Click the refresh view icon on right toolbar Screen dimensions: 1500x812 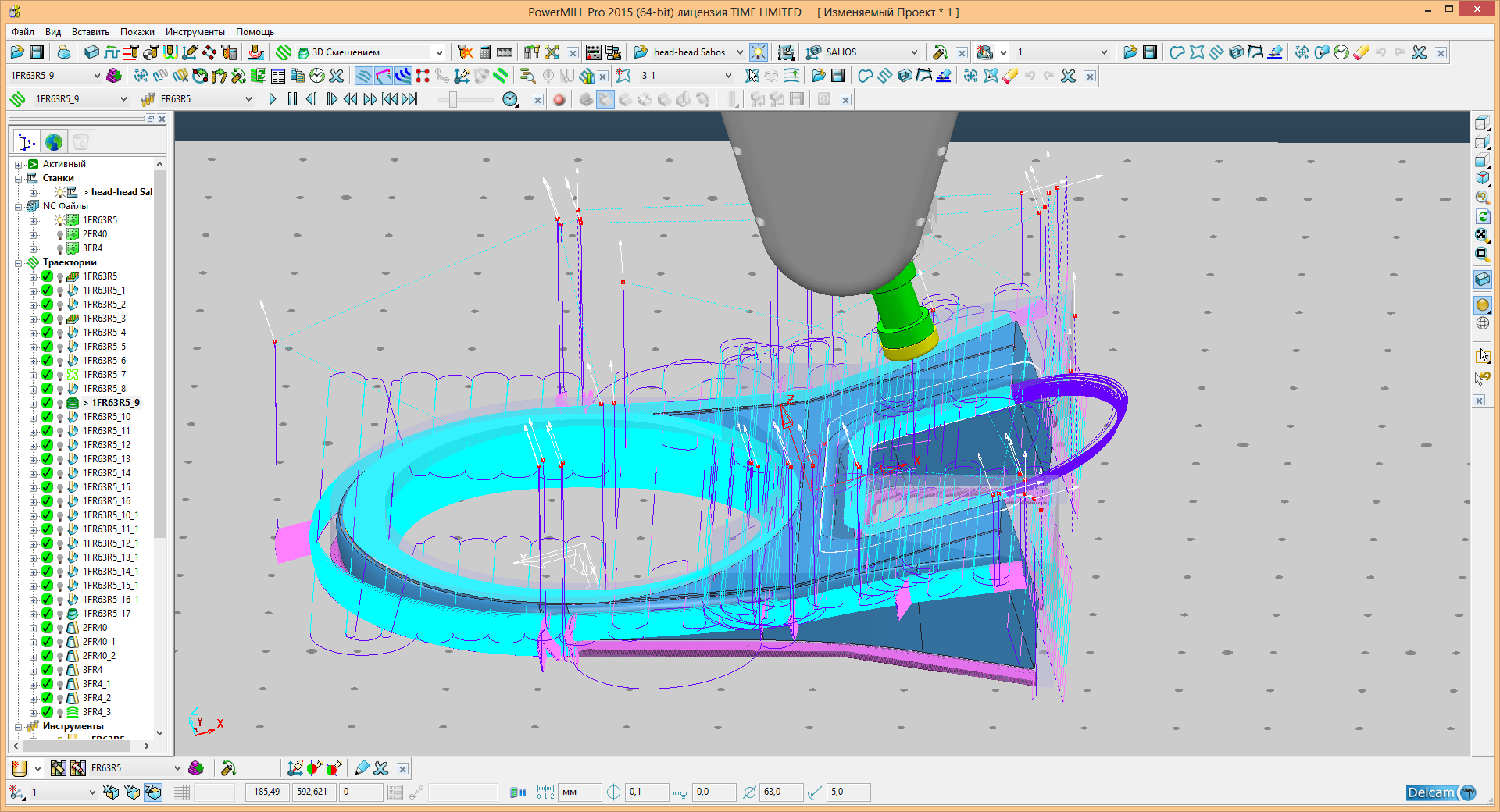click(x=1482, y=216)
